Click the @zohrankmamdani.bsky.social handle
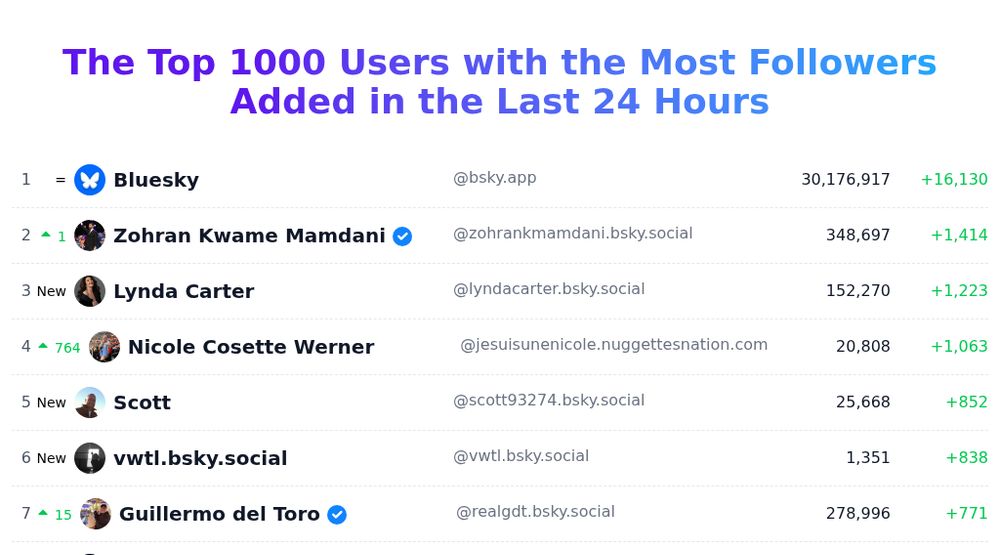Screen dimensions: 1000x555 pos(572,233)
